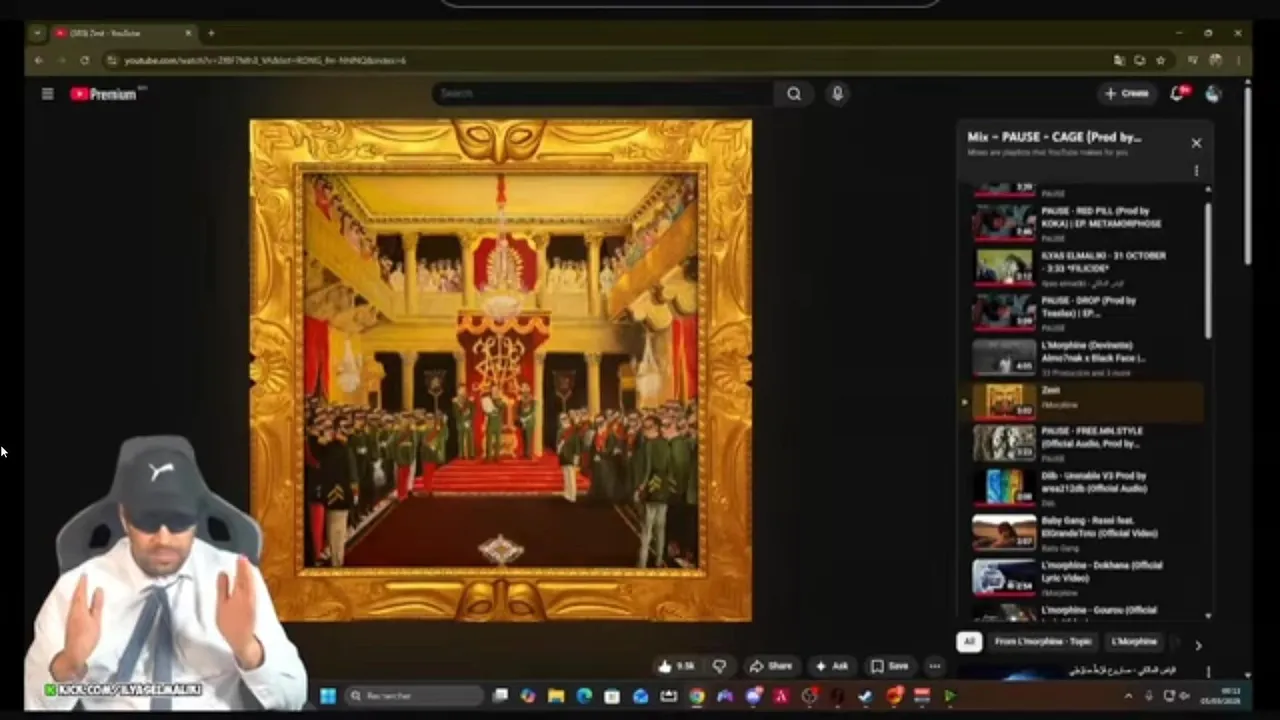
Task: Play L'Morphine (Devinette) playlist entry
Action: pos(1085,357)
